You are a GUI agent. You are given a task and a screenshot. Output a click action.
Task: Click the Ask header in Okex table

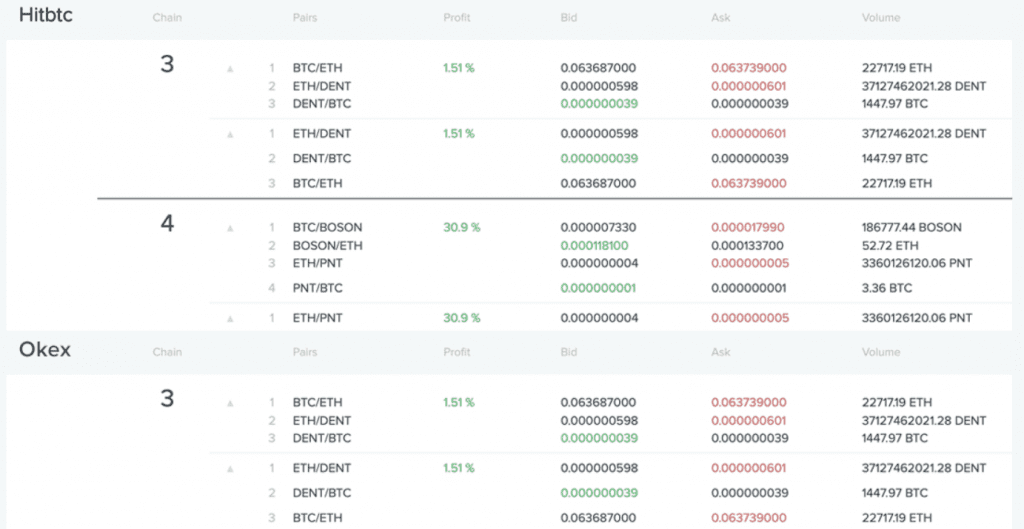(x=720, y=352)
